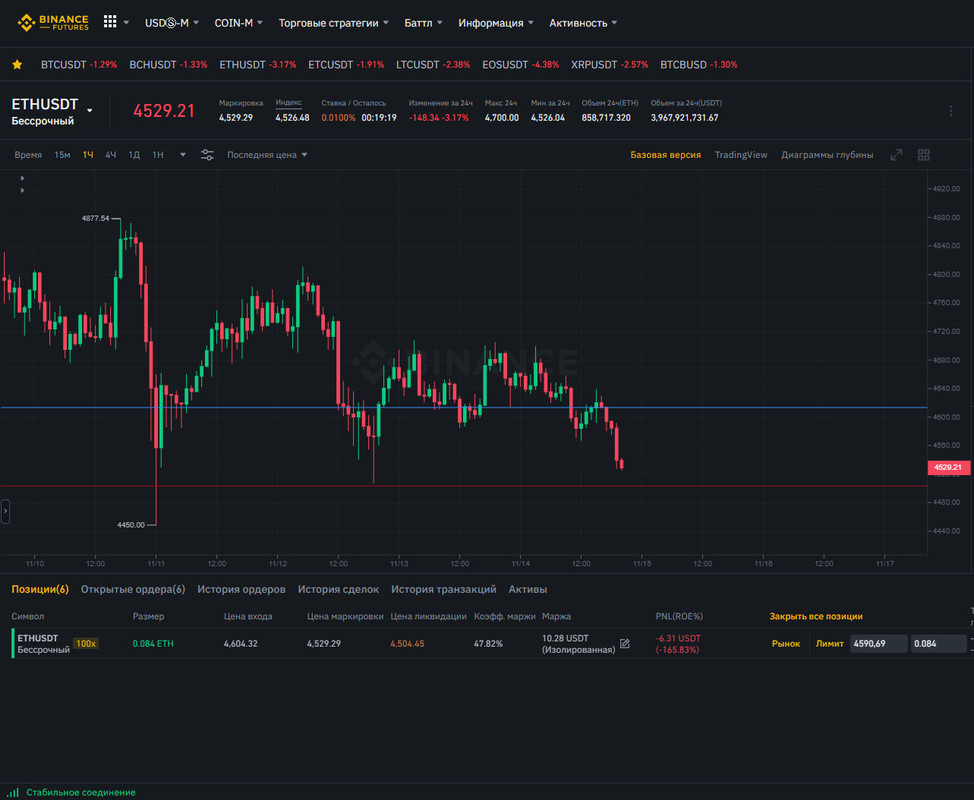Expand the upper chart legend arrow

pyautogui.click(x=22, y=178)
